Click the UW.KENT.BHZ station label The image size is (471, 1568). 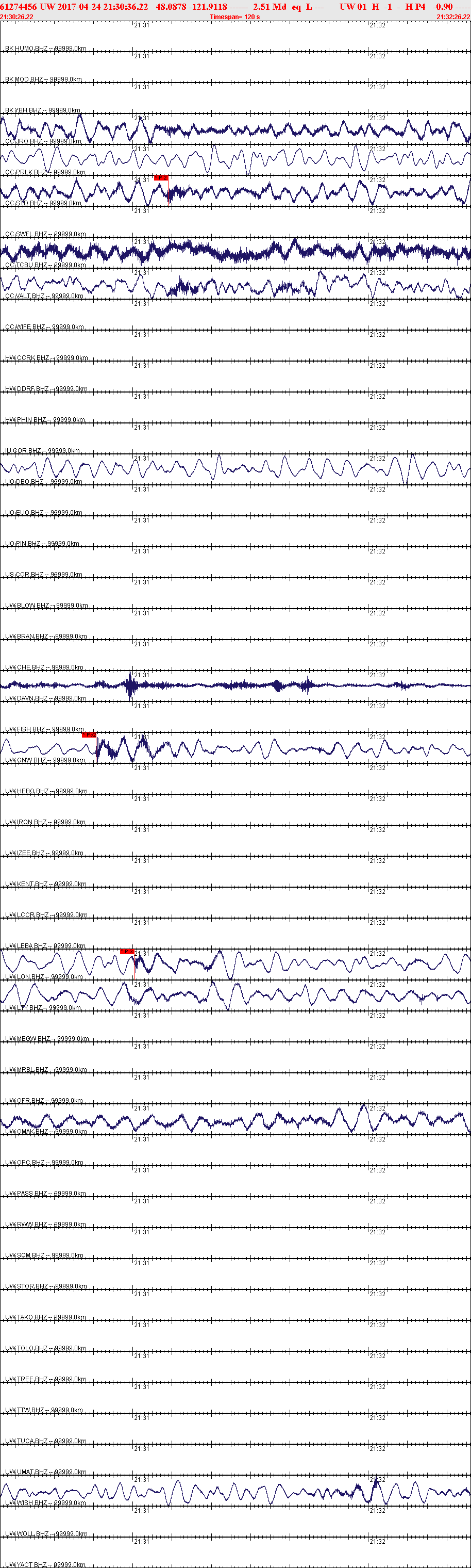point(46,884)
